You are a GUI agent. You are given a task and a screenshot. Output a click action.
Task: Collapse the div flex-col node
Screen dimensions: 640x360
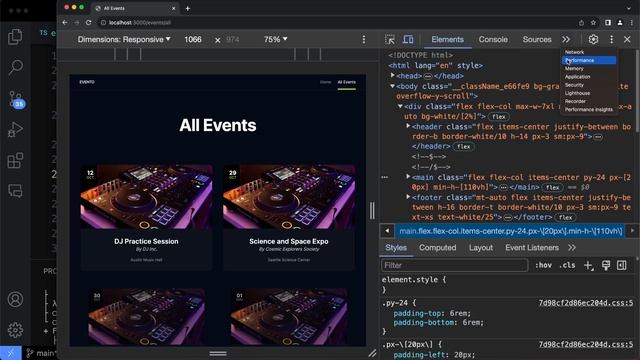click(x=400, y=106)
